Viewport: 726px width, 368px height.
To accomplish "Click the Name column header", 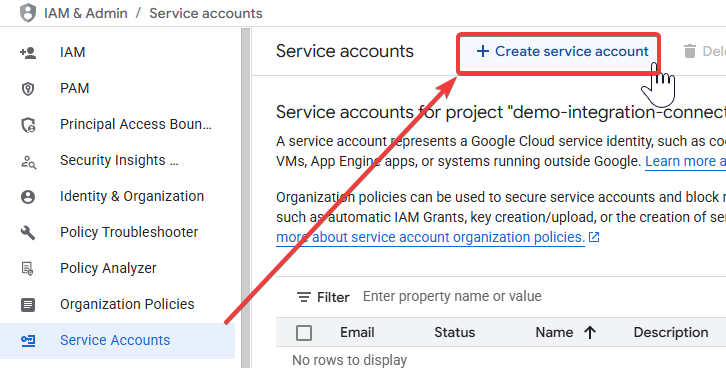I will (554, 332).
